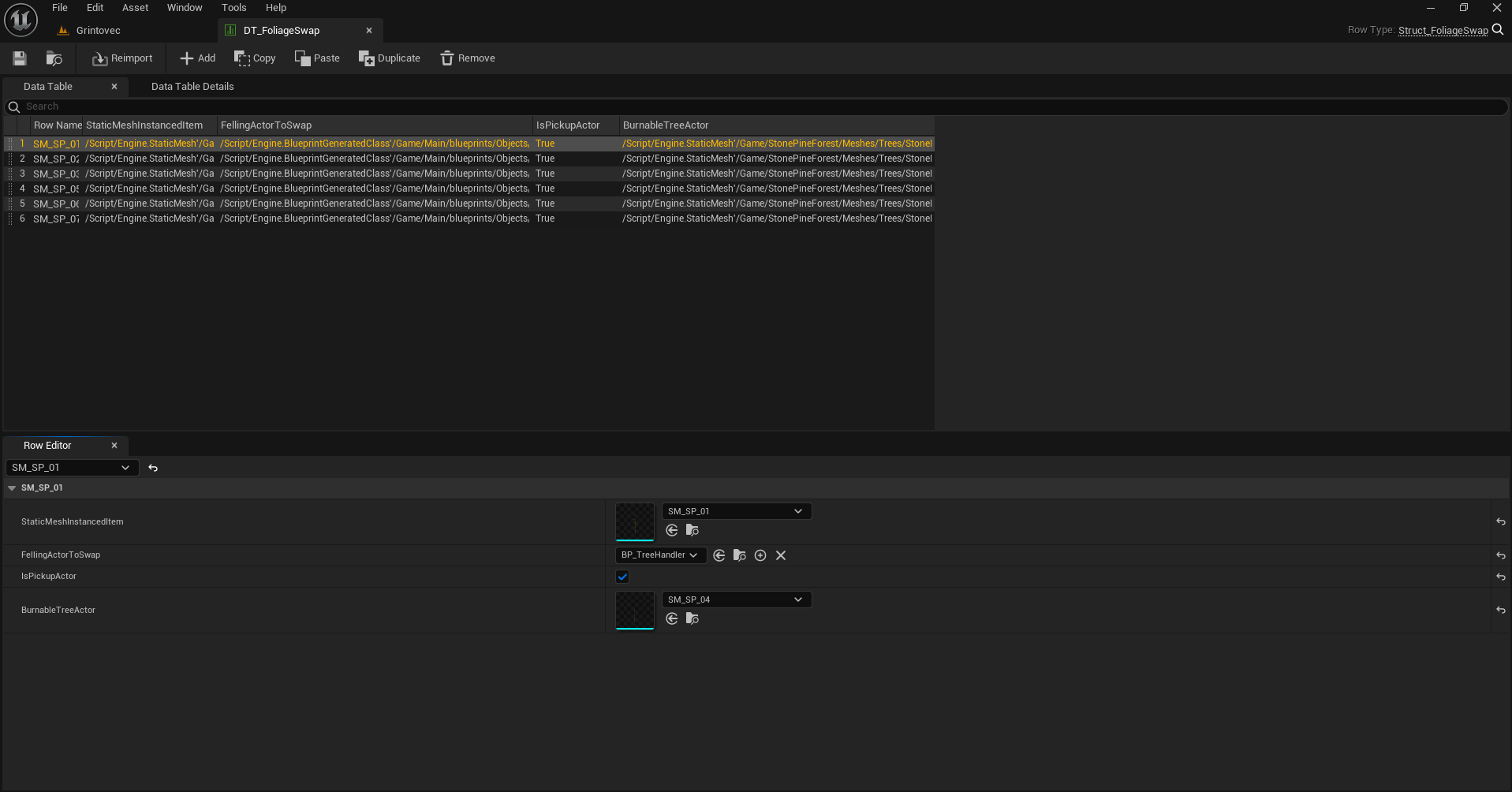Uncheck the IsPickupActor checkbox

pyautogui.click(x=622, y=577)
